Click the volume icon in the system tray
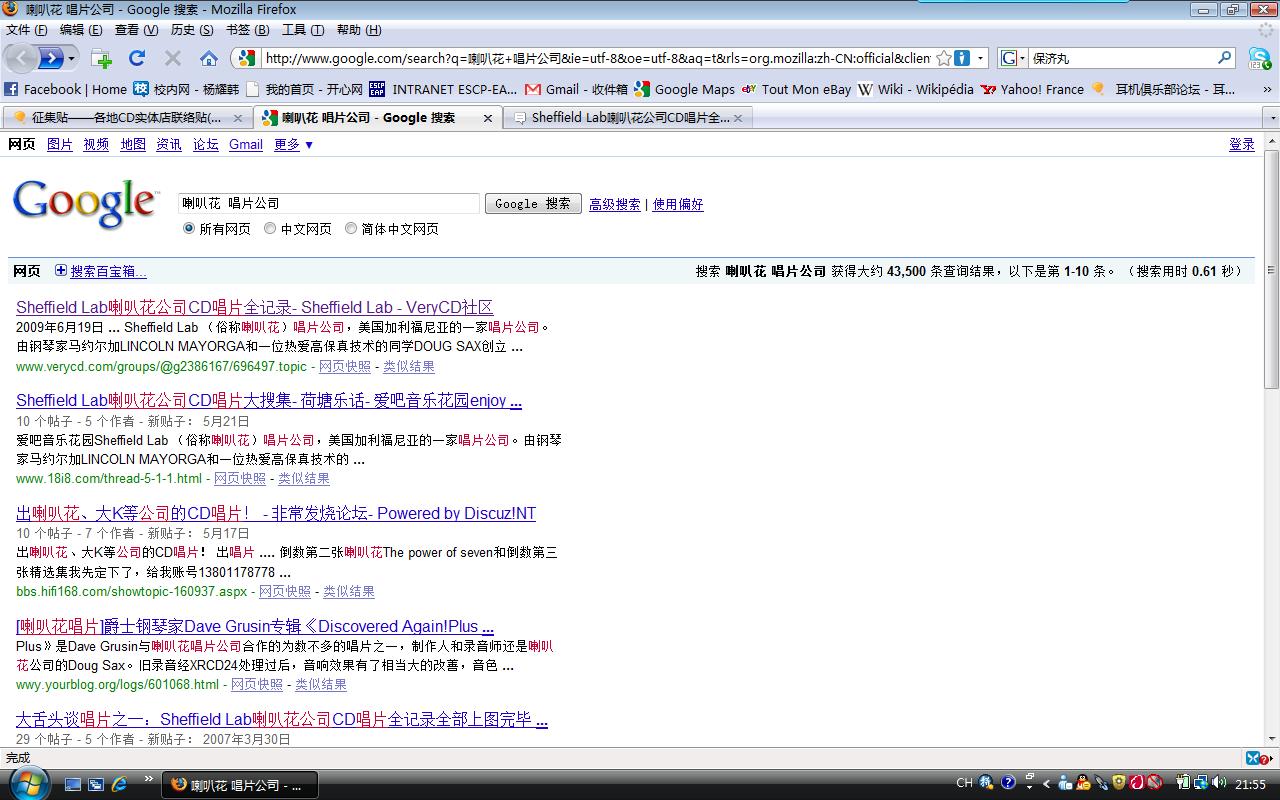1280x800 pixels. 1218,783
